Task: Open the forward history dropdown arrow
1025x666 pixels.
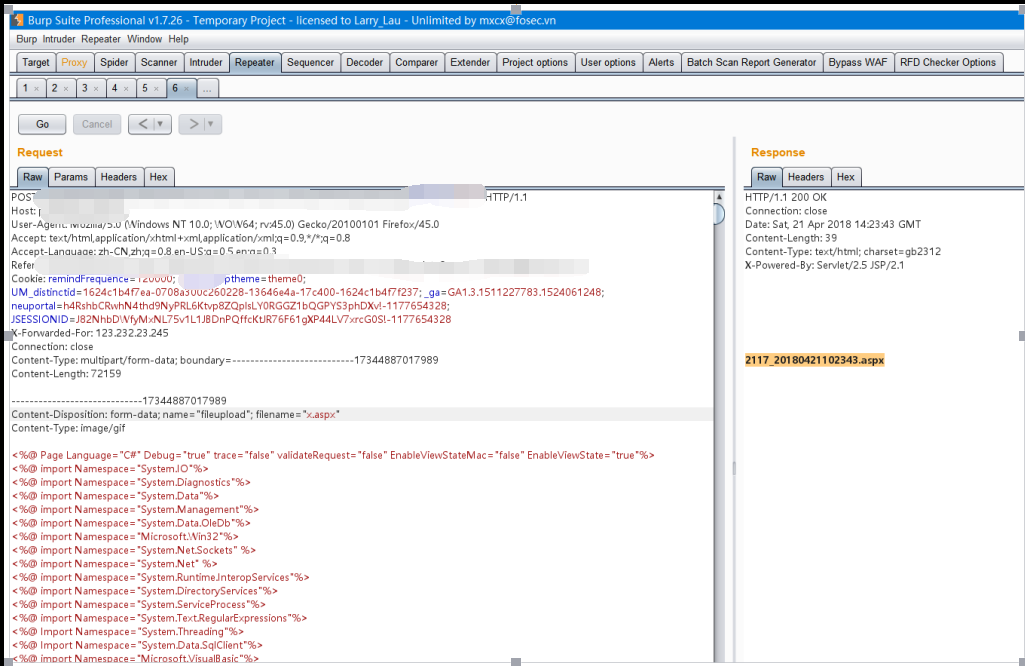Action: (210, 124)
